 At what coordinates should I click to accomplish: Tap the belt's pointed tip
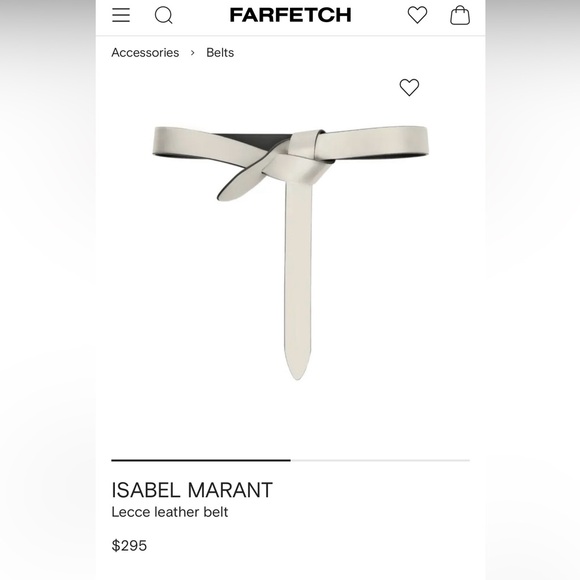pos(297,366)
